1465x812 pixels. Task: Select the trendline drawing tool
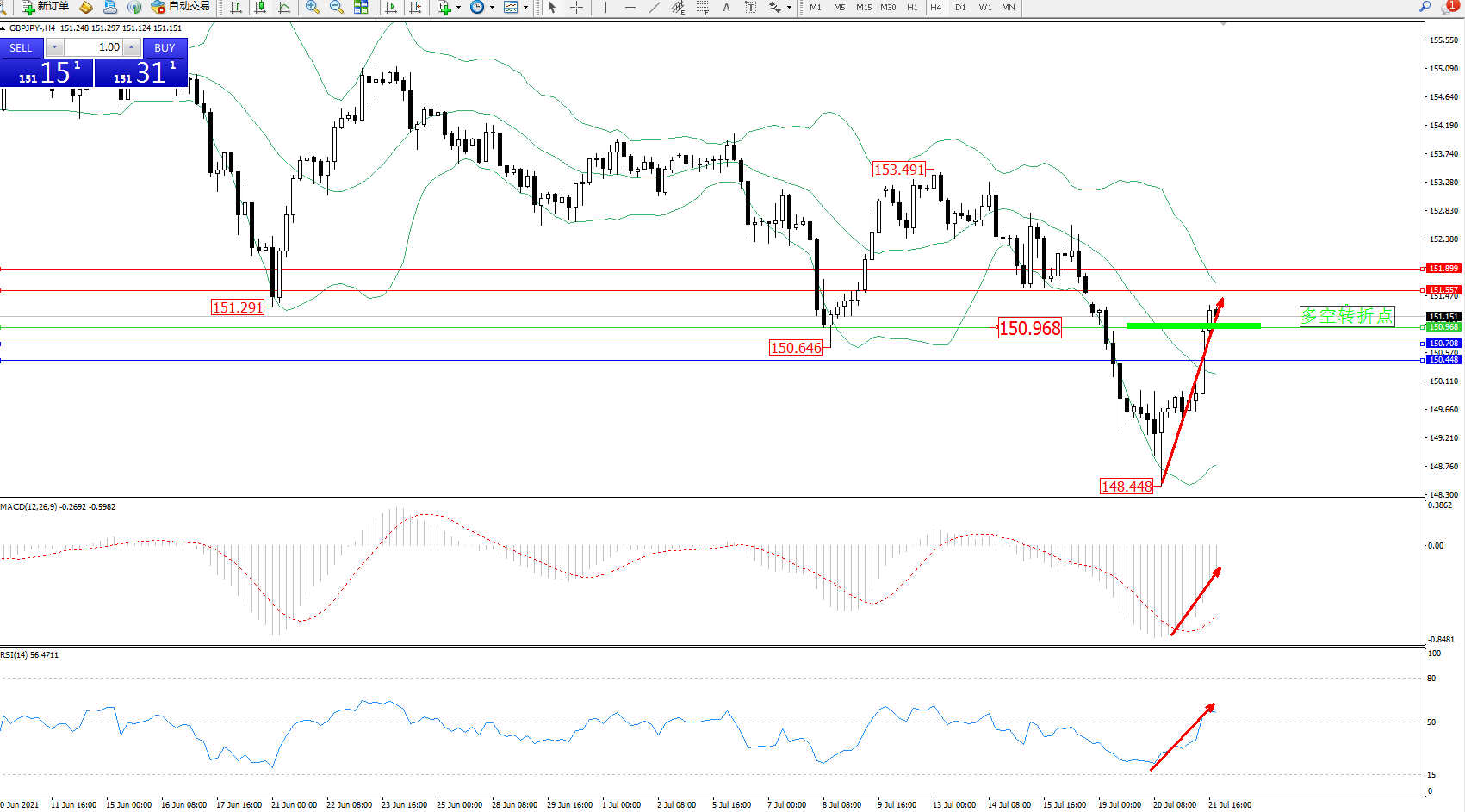(x=655, y=7)
